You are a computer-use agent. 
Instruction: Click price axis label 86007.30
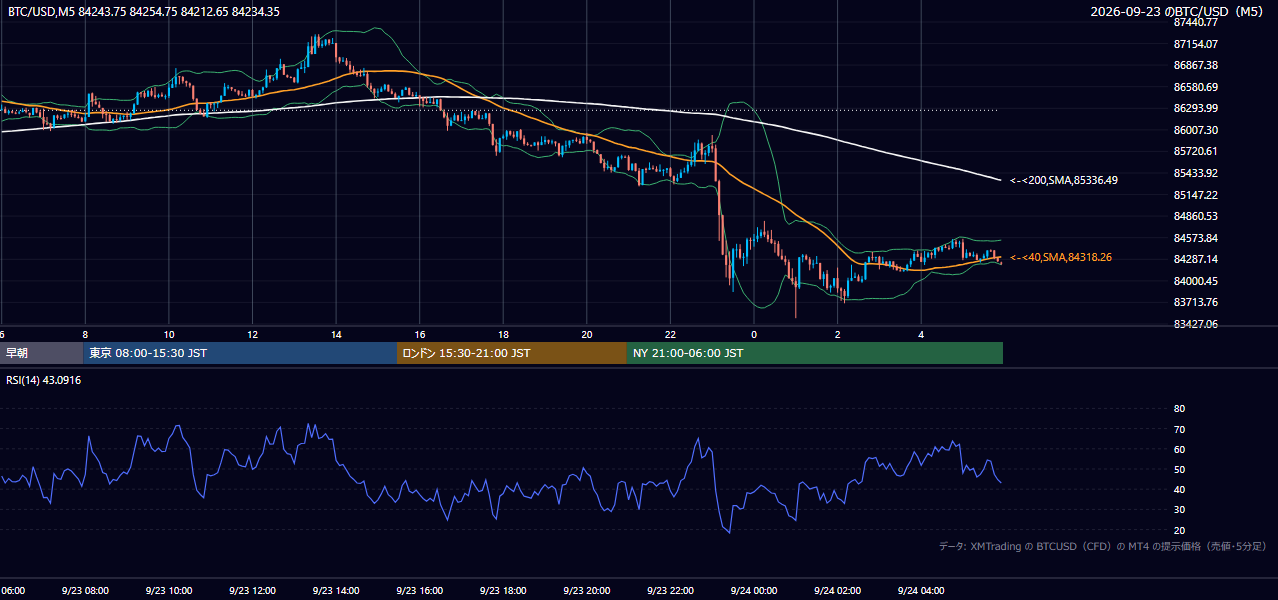[1196, 130]
